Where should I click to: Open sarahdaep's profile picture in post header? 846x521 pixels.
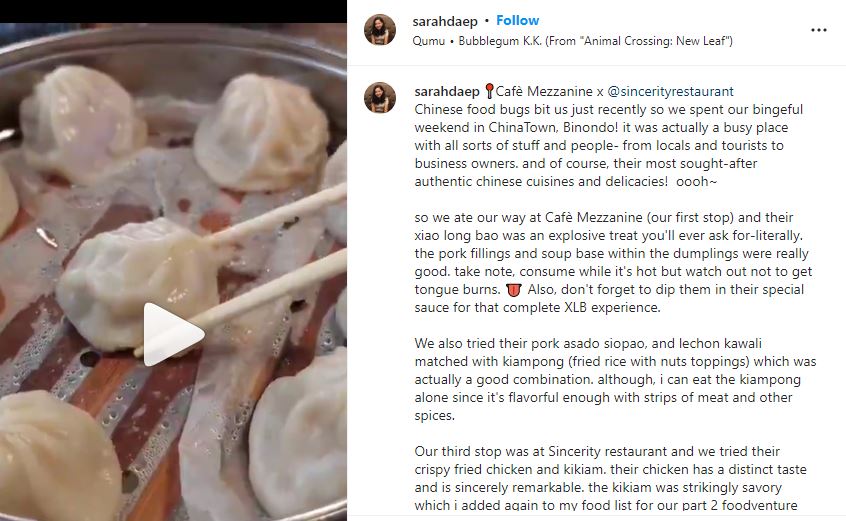coord(380,30)
